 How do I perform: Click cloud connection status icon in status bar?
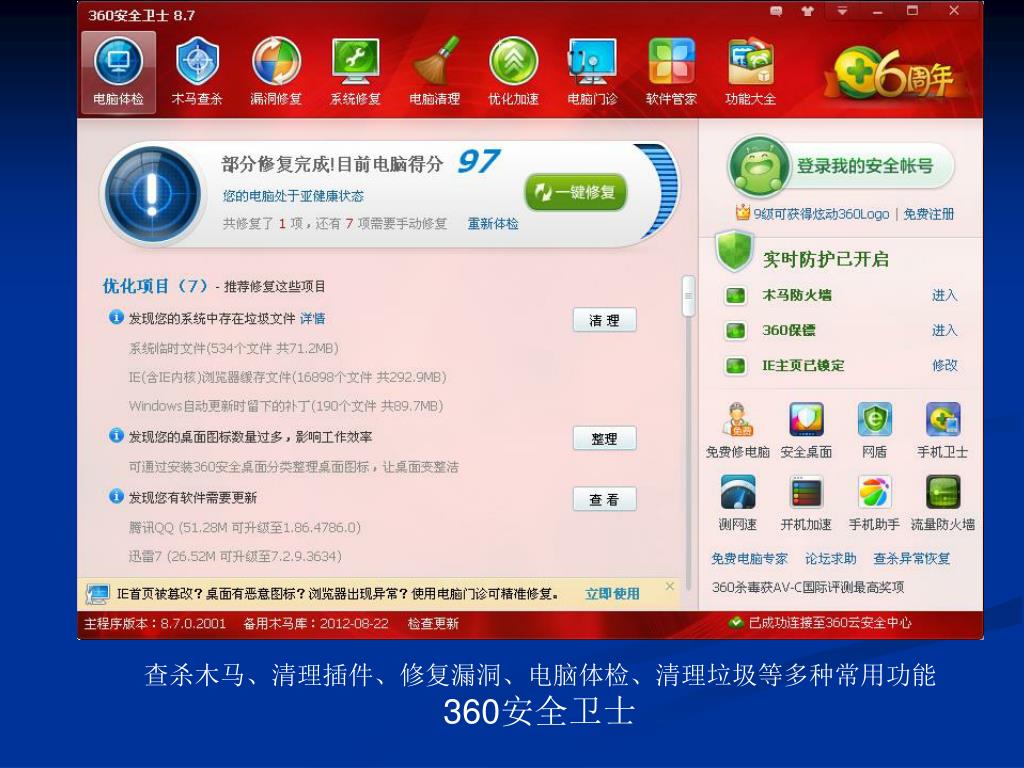coord(736,623)
